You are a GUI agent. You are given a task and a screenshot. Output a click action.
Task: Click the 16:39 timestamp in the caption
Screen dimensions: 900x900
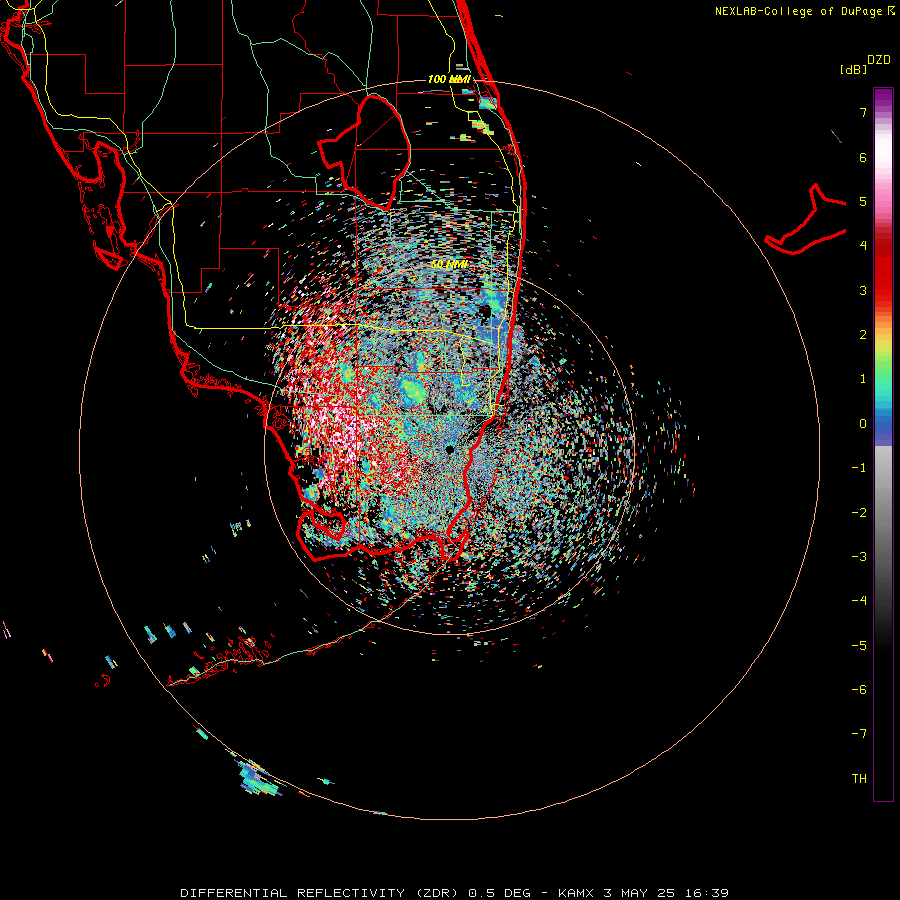click(705, 893)
